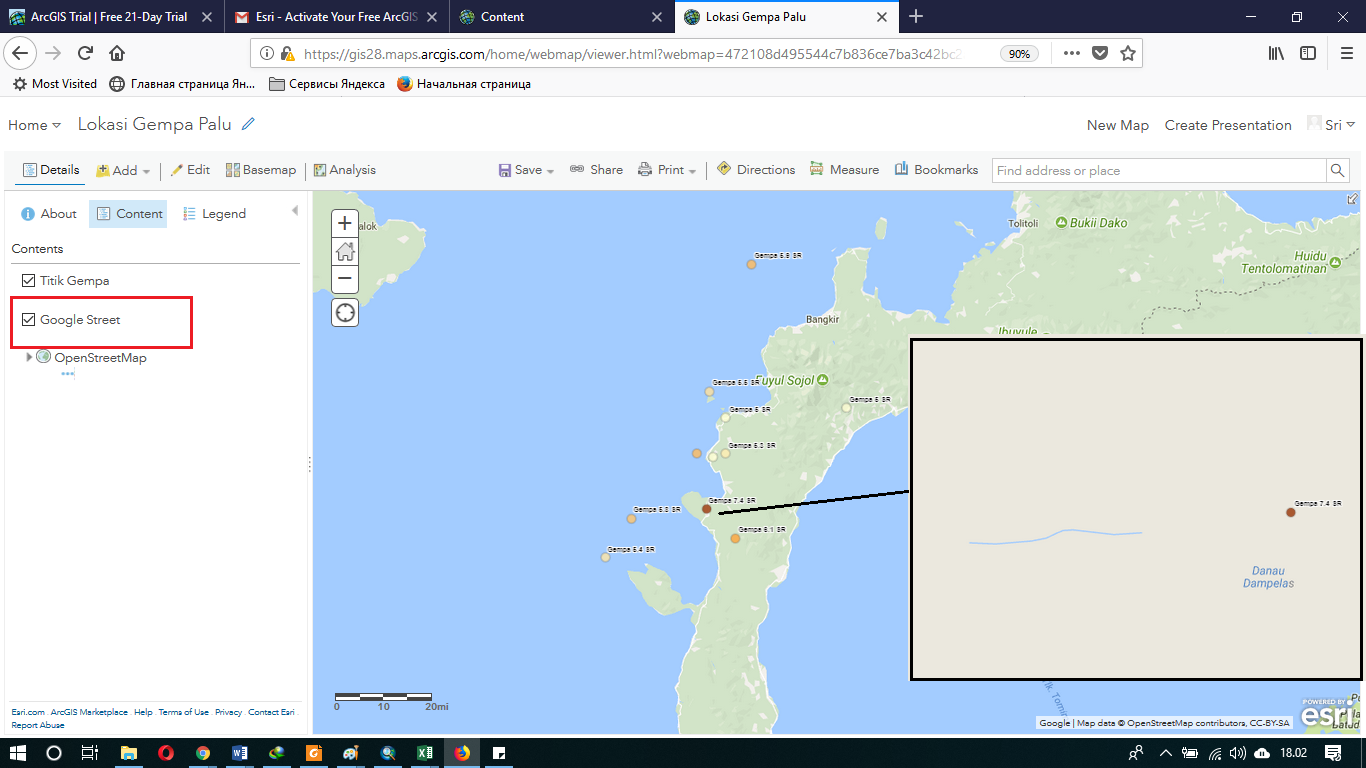Go back to previous page
Screen dimensions: 1366x768
21,53
